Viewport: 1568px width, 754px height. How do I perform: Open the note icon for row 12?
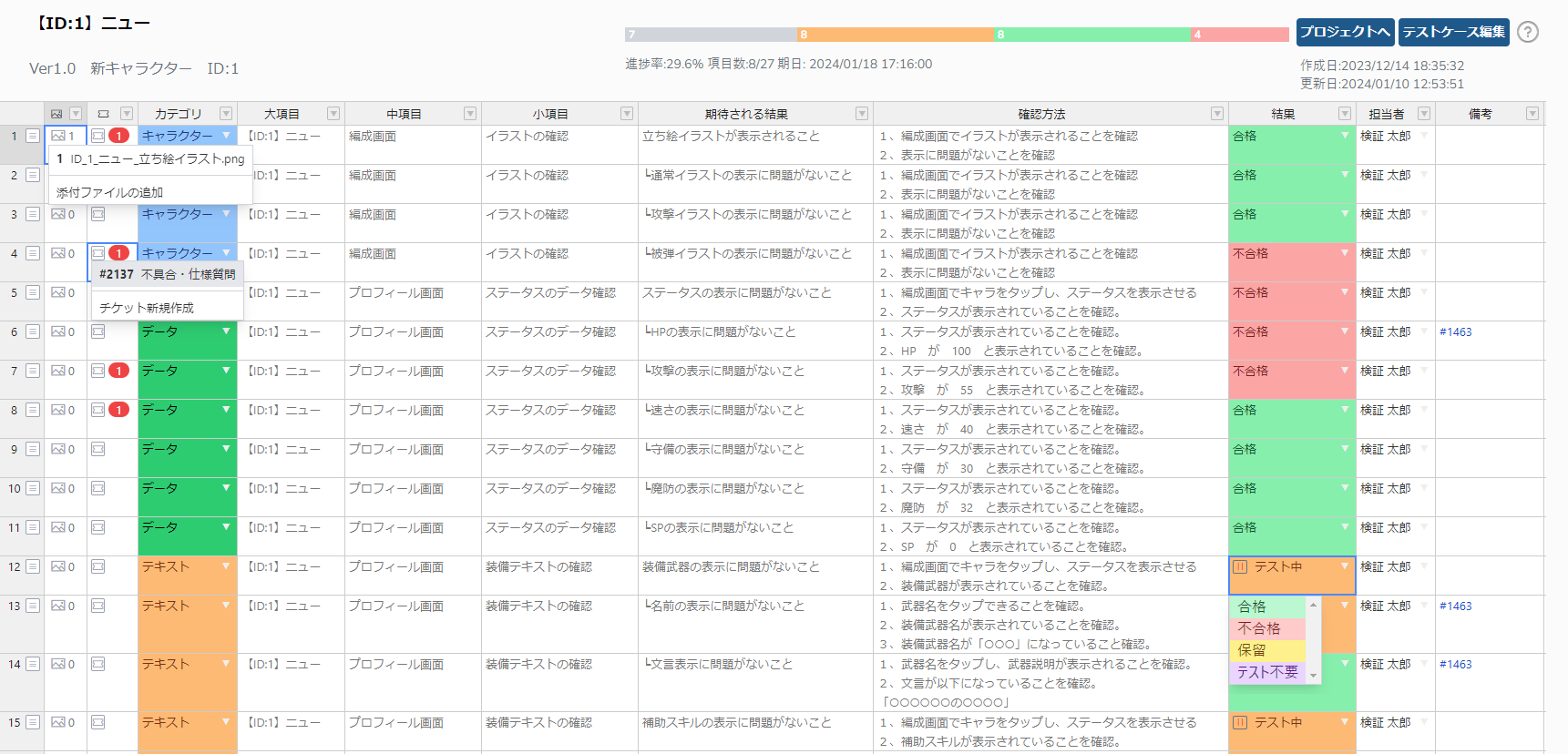pyautogui.click(x=33, y=566)
